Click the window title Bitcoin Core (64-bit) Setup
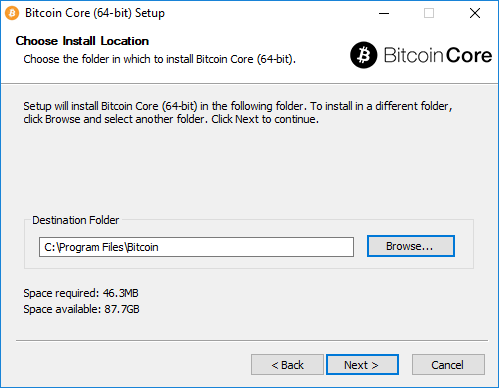 (x=95, y=13)
